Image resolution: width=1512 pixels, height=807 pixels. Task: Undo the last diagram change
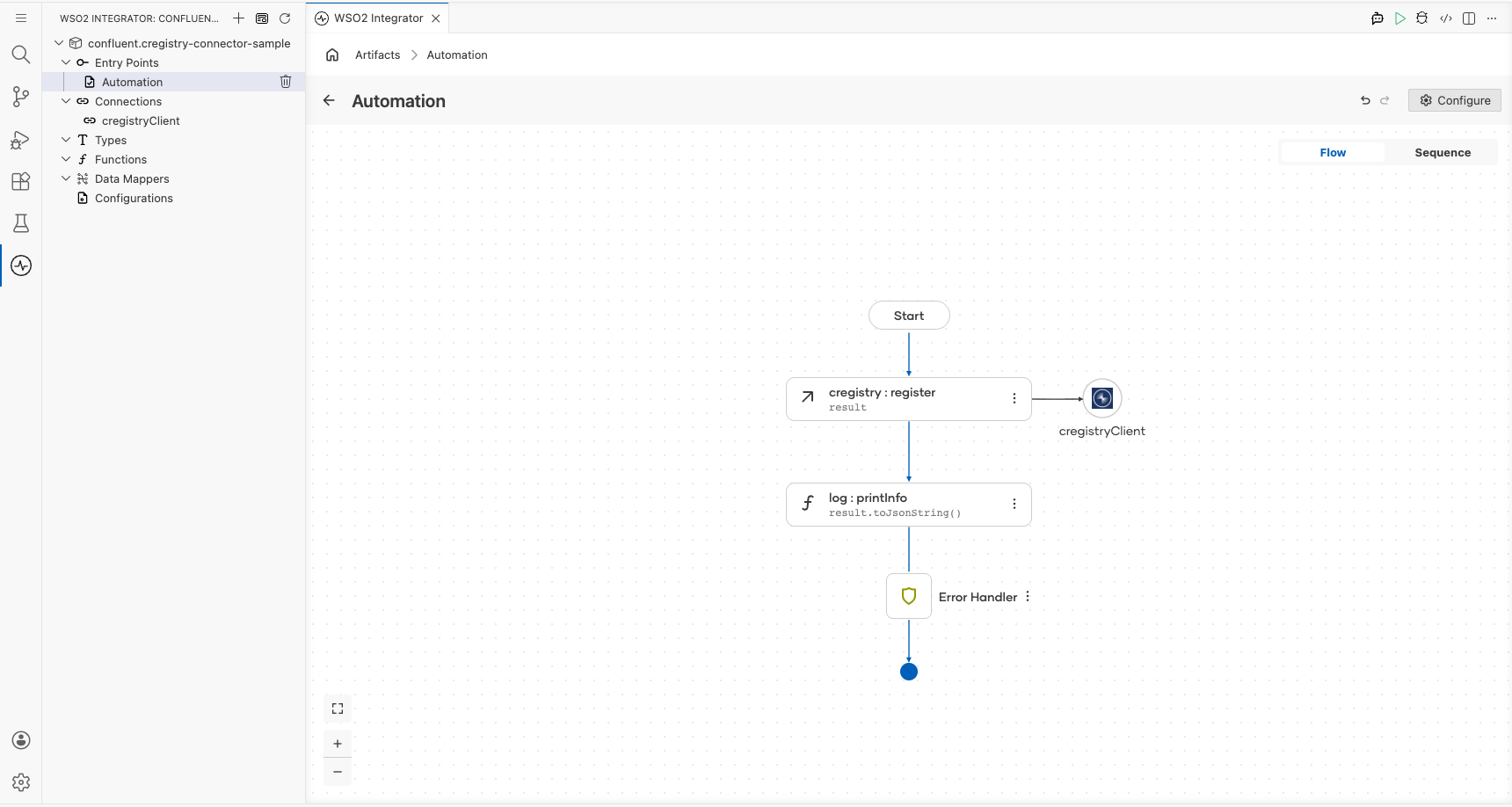(x=1365, y=100)
